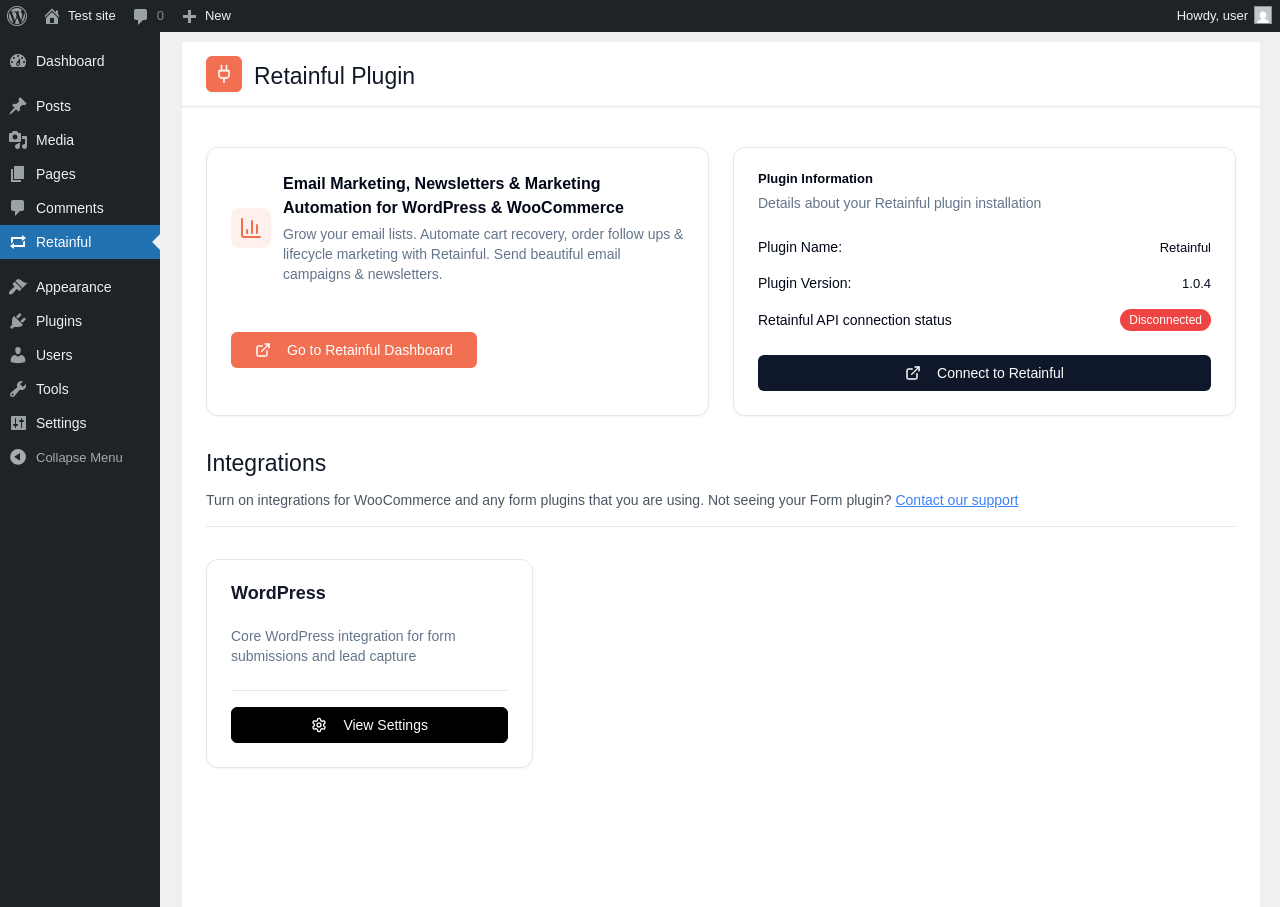The image size is (1280, 907).
Task: Click the orange chart icon in marketing card
Action: (251, 228)
